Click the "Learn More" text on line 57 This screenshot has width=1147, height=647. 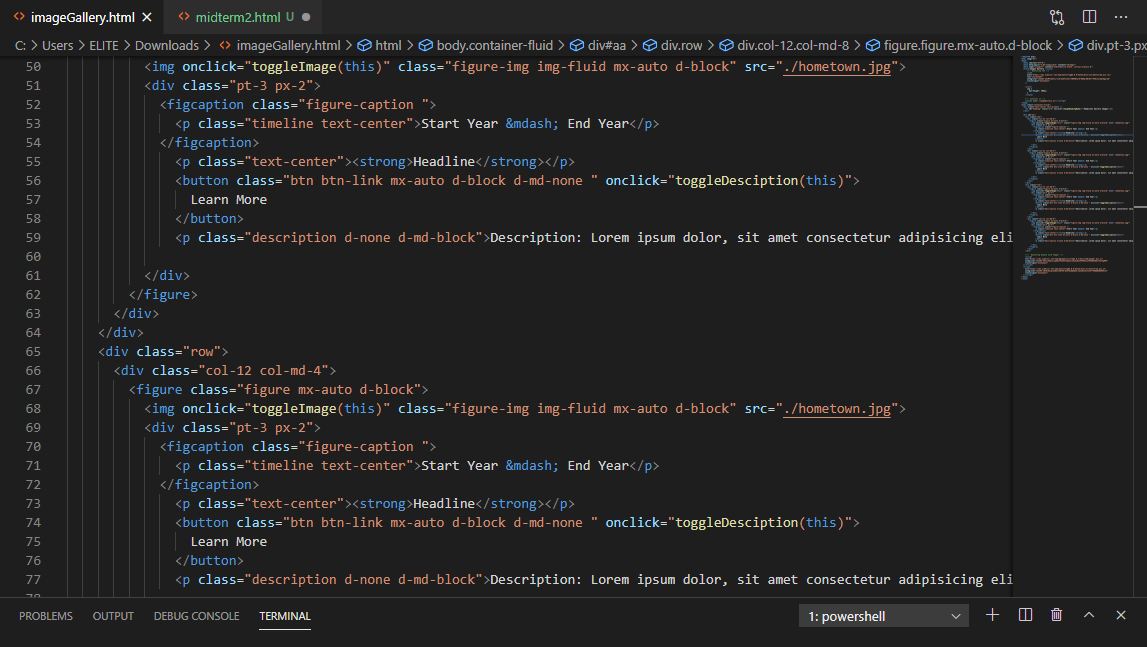(228, 200)
